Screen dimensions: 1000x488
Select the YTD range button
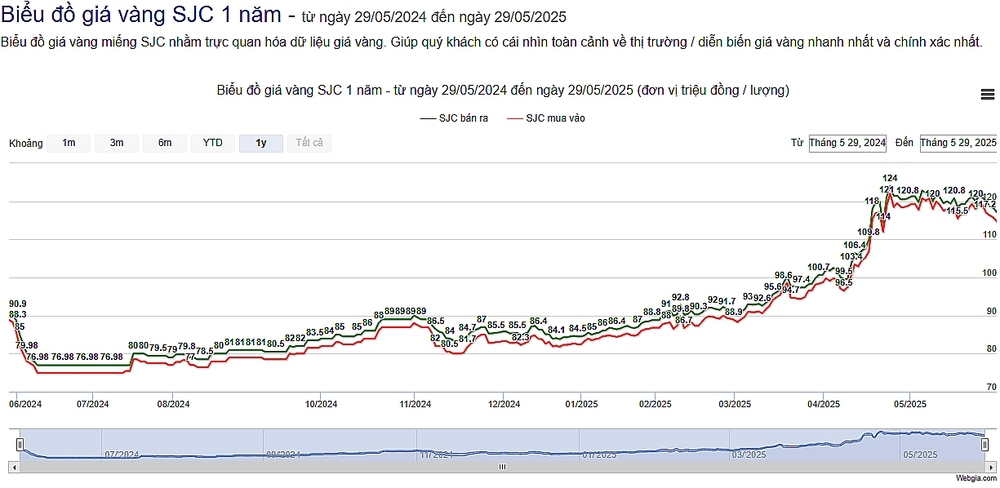(212, 144)
